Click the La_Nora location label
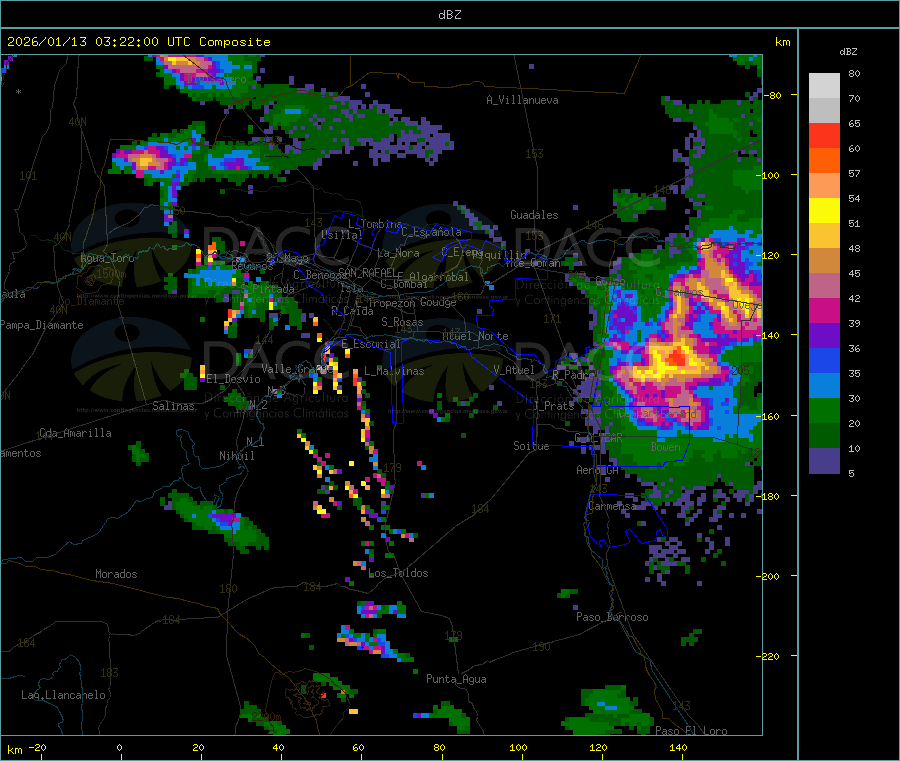The height and width of the screenshot is (761, 900). (398, 253)
